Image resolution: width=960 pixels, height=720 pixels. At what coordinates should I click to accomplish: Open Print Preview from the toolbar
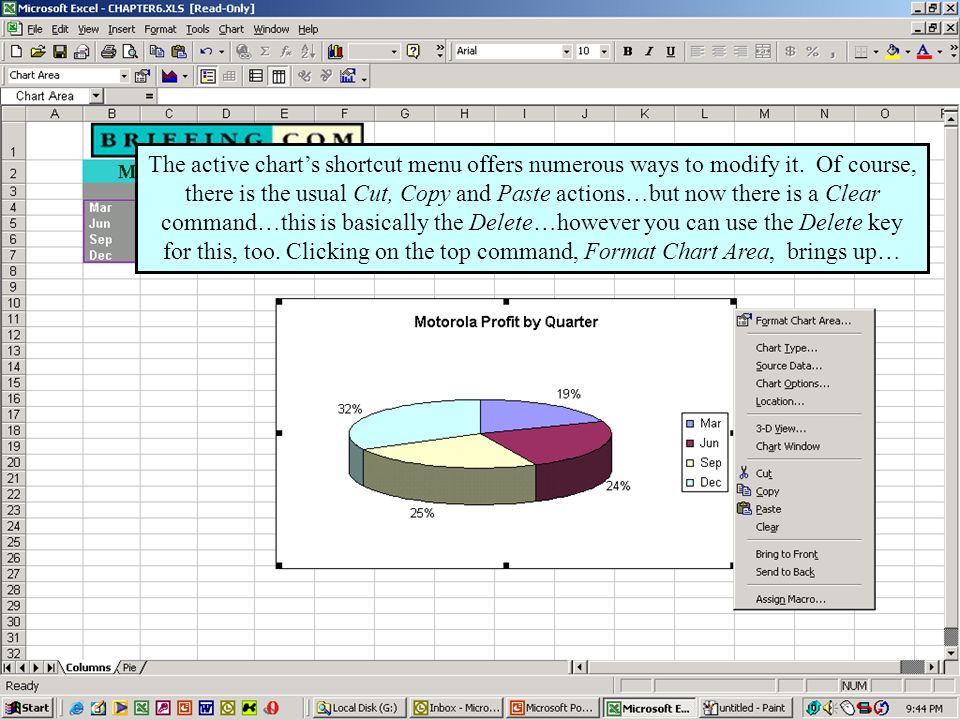click(x=130, y=51)
